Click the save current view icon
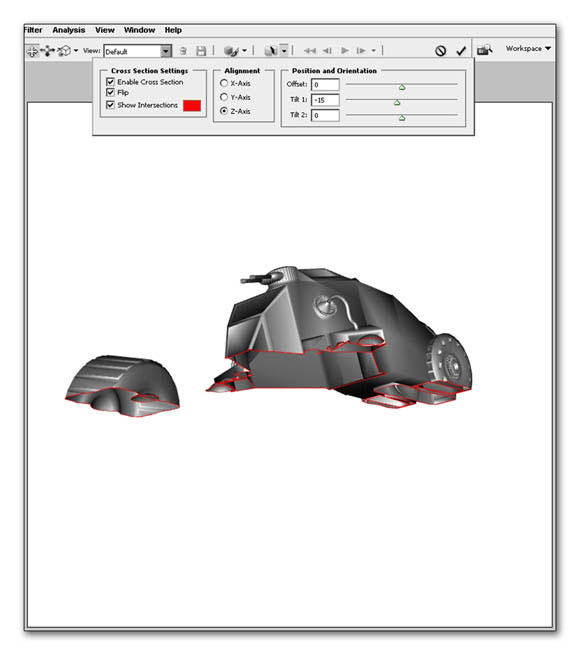The image size is (580, 655). 201,51
